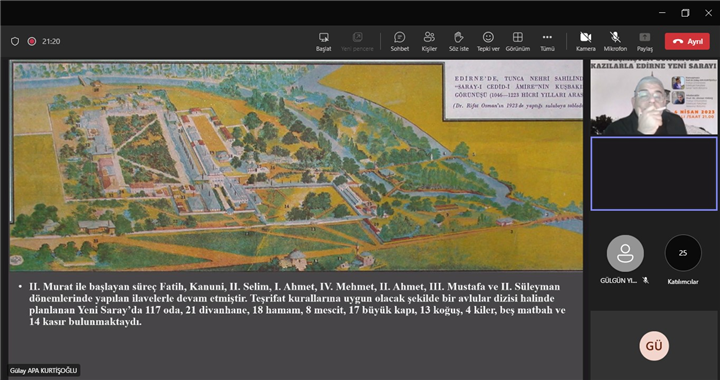Open Tümü more options menu
This screenshot has height=380, width=720.
[547, 41]
